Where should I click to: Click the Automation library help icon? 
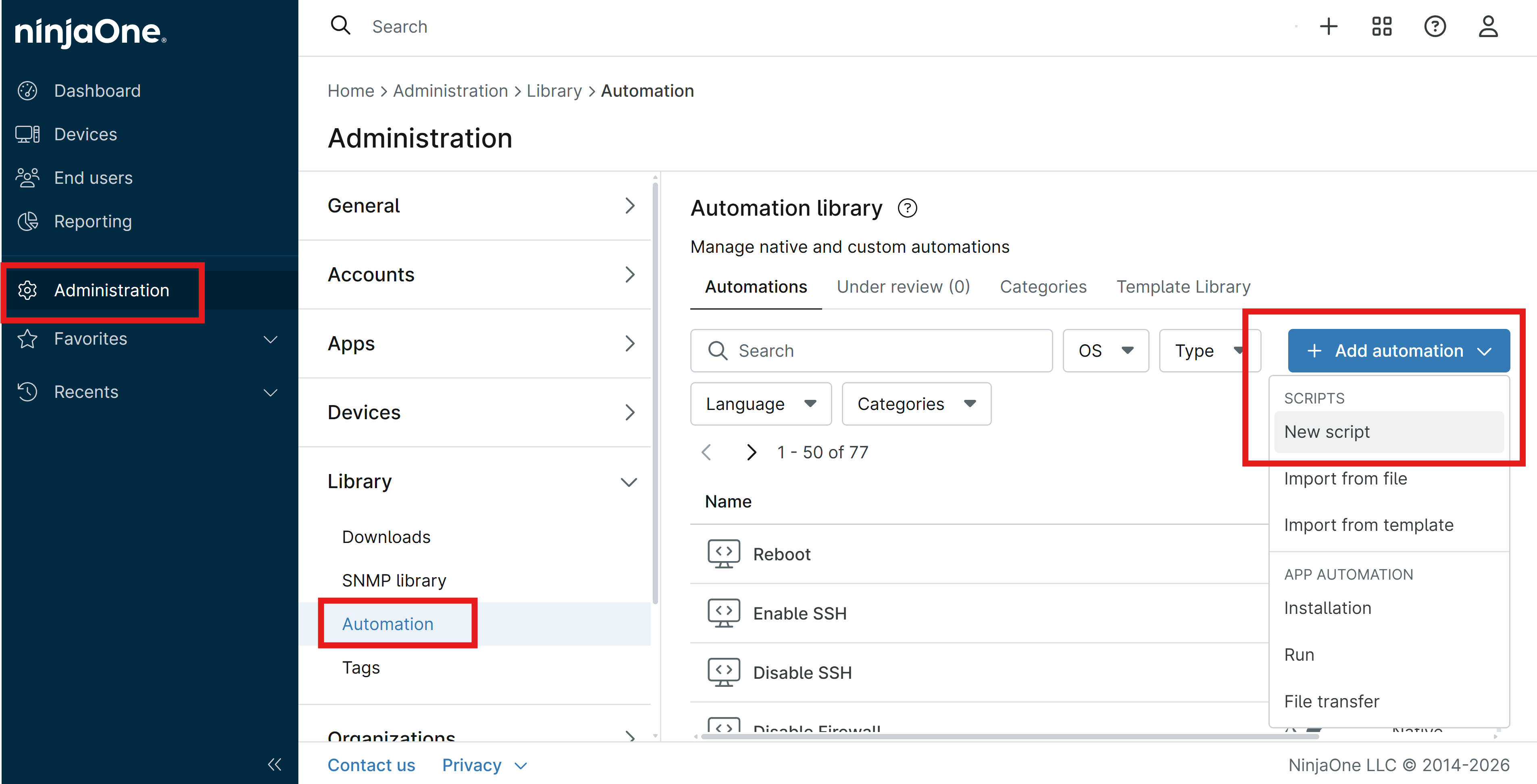click(x=908, y=208)
